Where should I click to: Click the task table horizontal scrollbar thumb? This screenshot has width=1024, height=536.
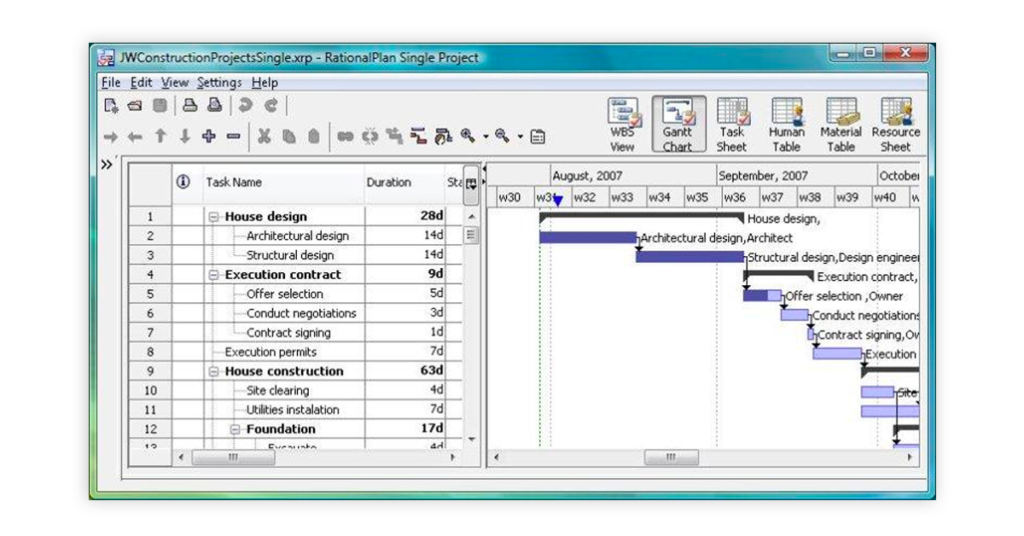click(x=233, y=457)
